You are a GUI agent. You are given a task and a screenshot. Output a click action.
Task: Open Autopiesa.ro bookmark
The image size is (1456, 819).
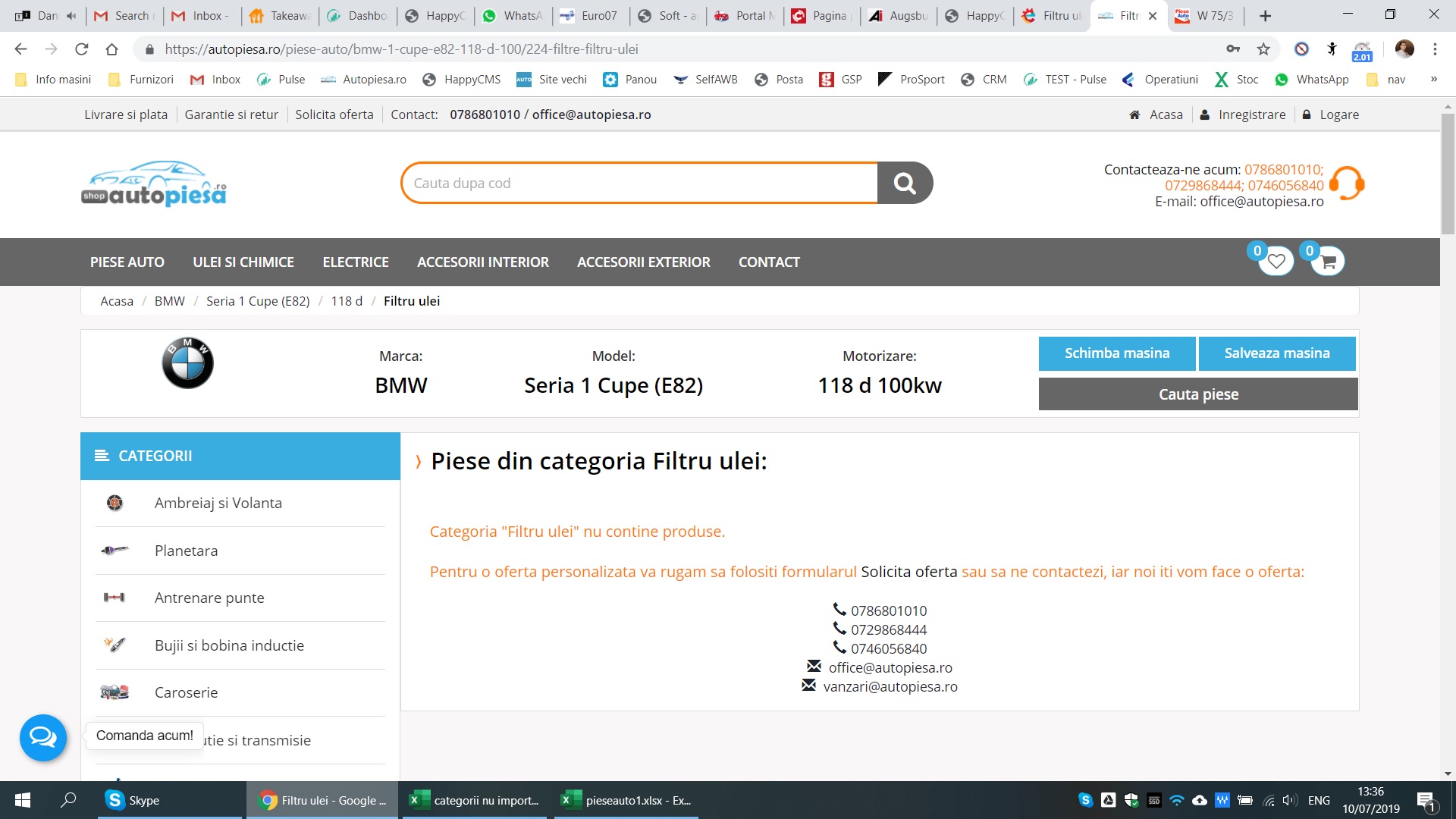(364, 80)
